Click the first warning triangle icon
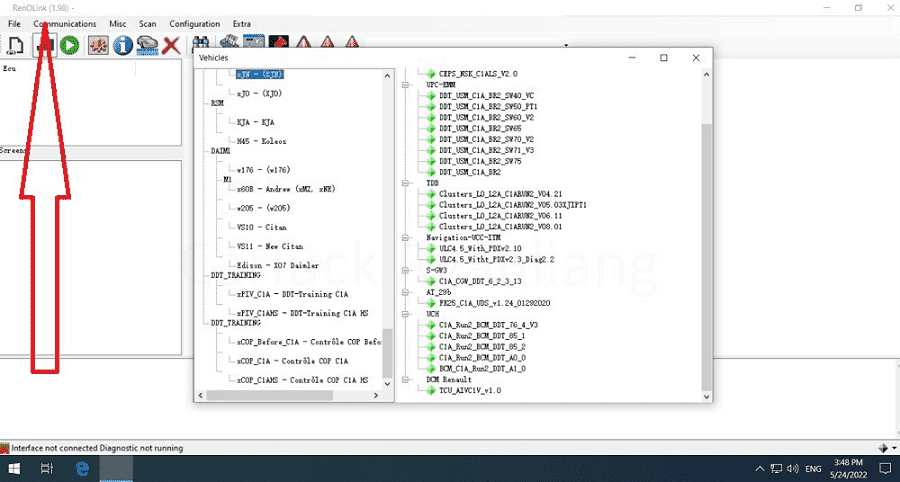Image resolution: width=900 pixels, height=482 pixels. point(304,42)
